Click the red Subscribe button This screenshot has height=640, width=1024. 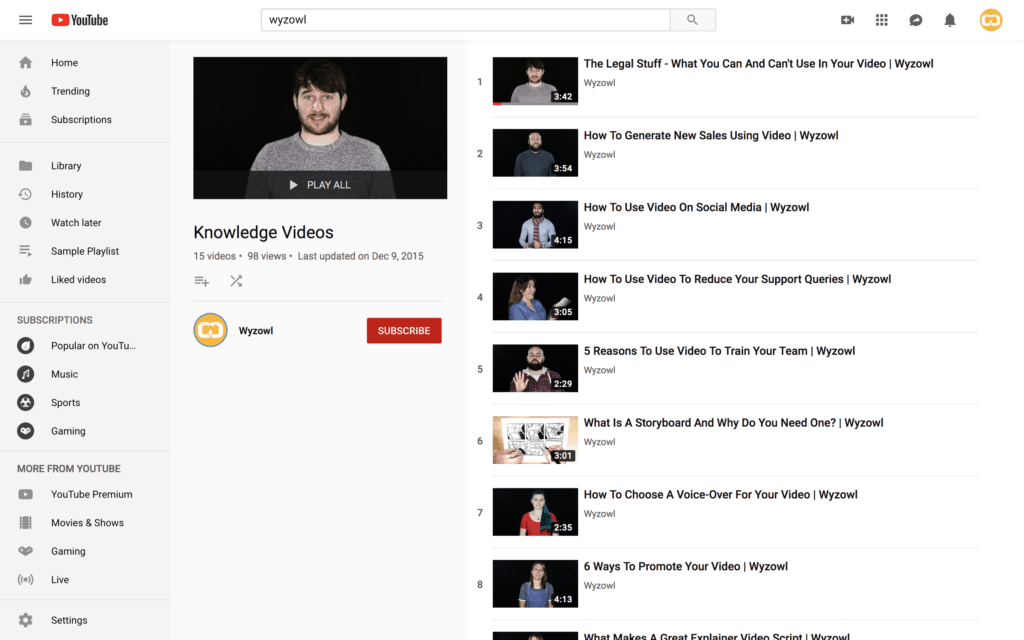point(404,330)
